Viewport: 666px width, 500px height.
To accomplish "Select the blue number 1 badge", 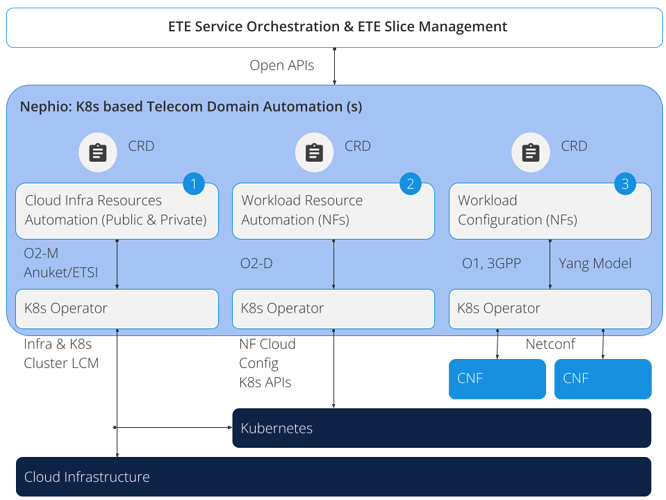I will point(194,184).
